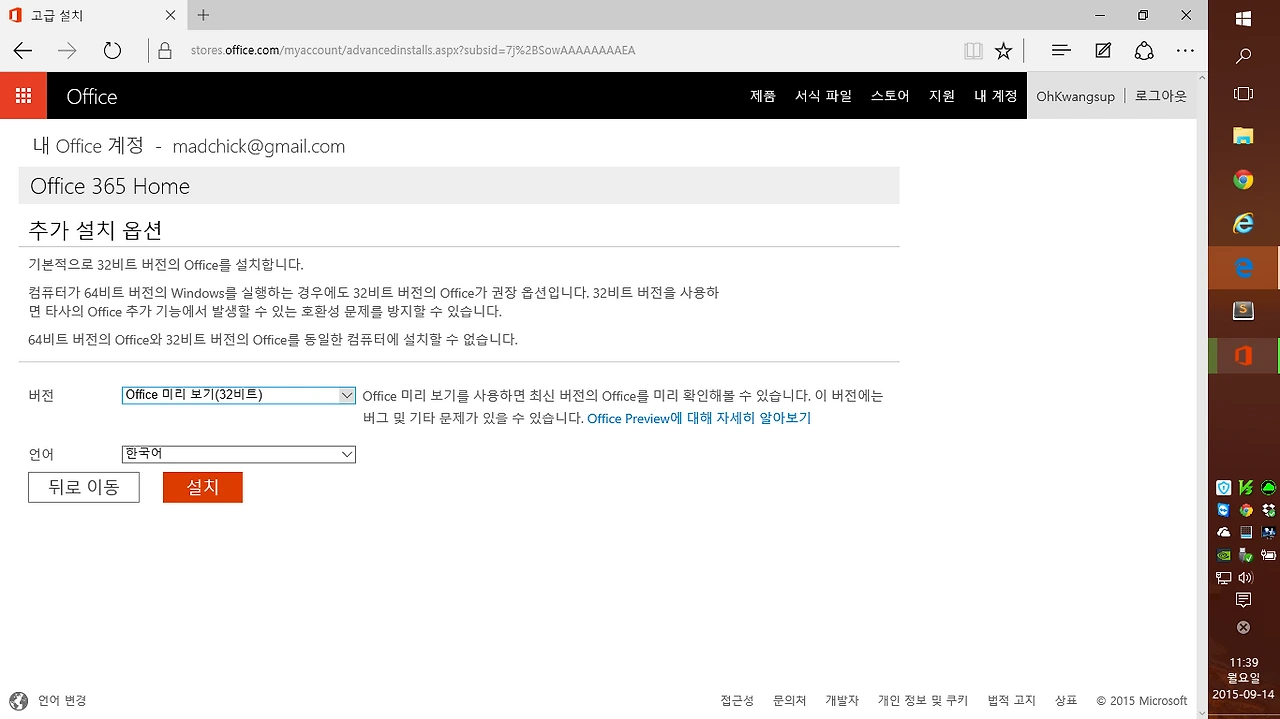
Task: Launch Internet Explorer from the taskbar
Action: [1243, 224]
